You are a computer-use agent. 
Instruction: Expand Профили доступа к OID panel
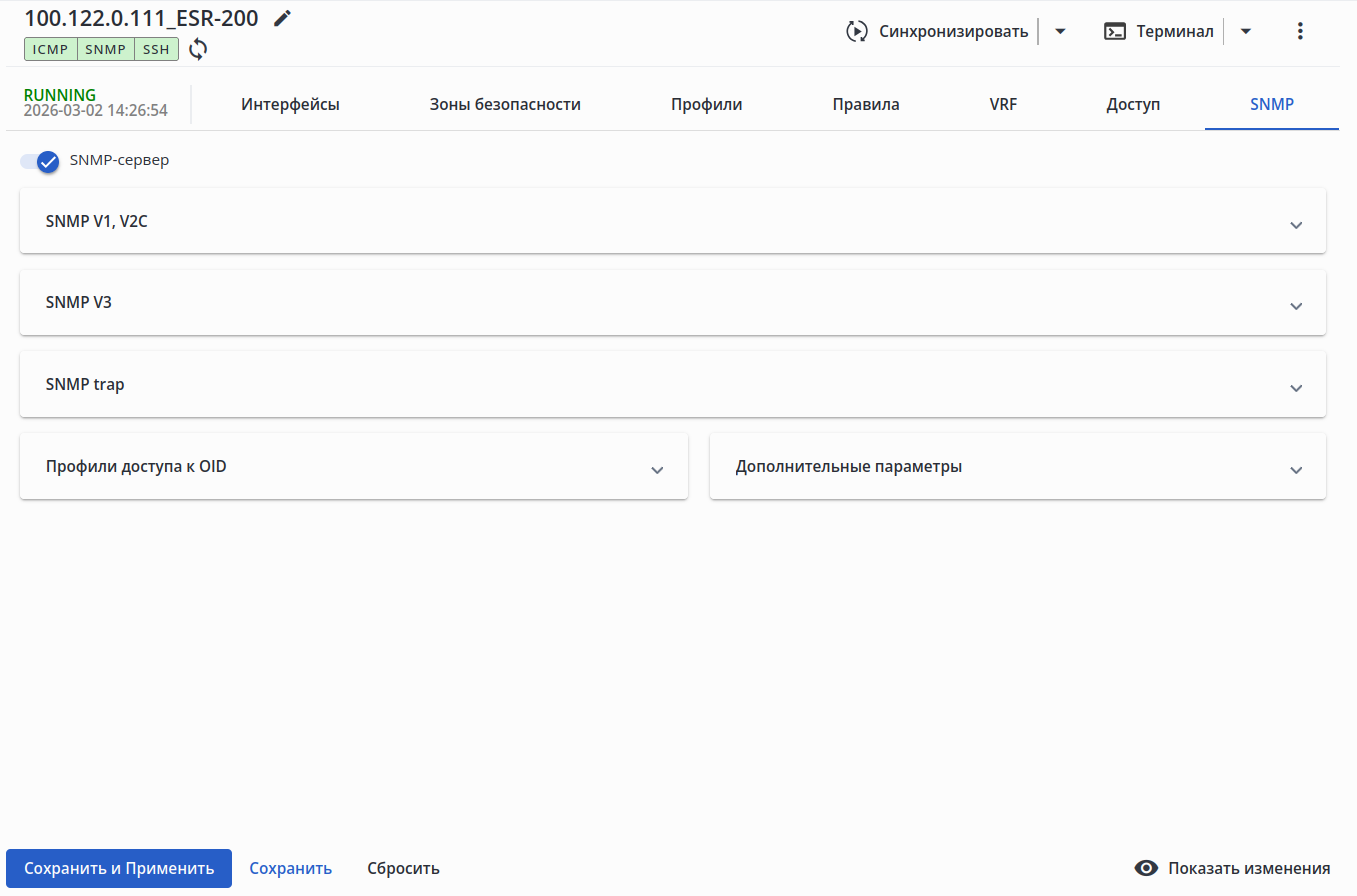354,467
